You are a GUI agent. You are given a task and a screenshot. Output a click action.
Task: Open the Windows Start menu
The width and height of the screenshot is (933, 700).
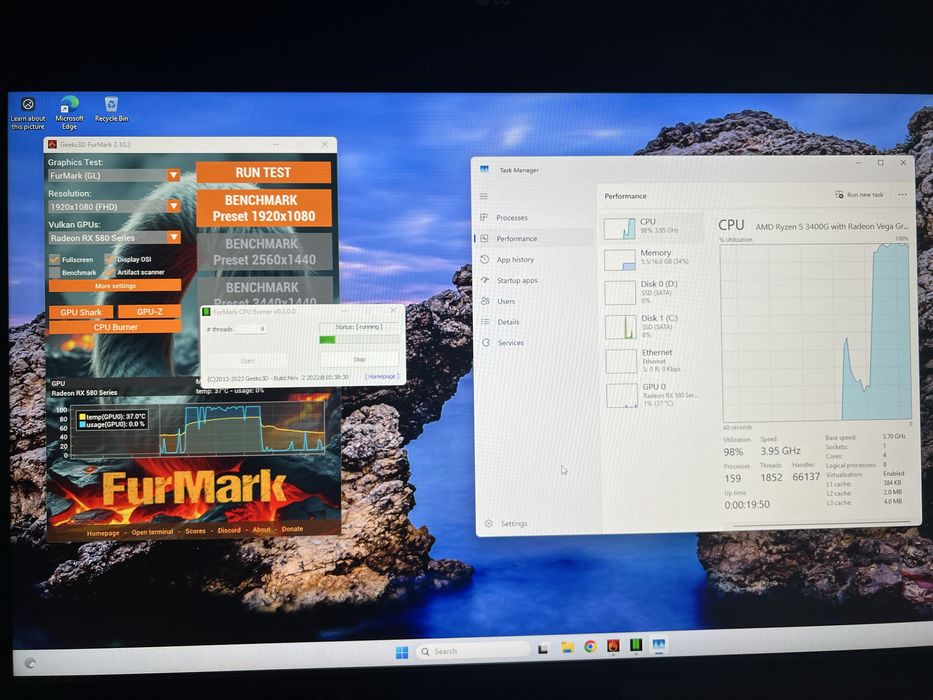(402, 652)
